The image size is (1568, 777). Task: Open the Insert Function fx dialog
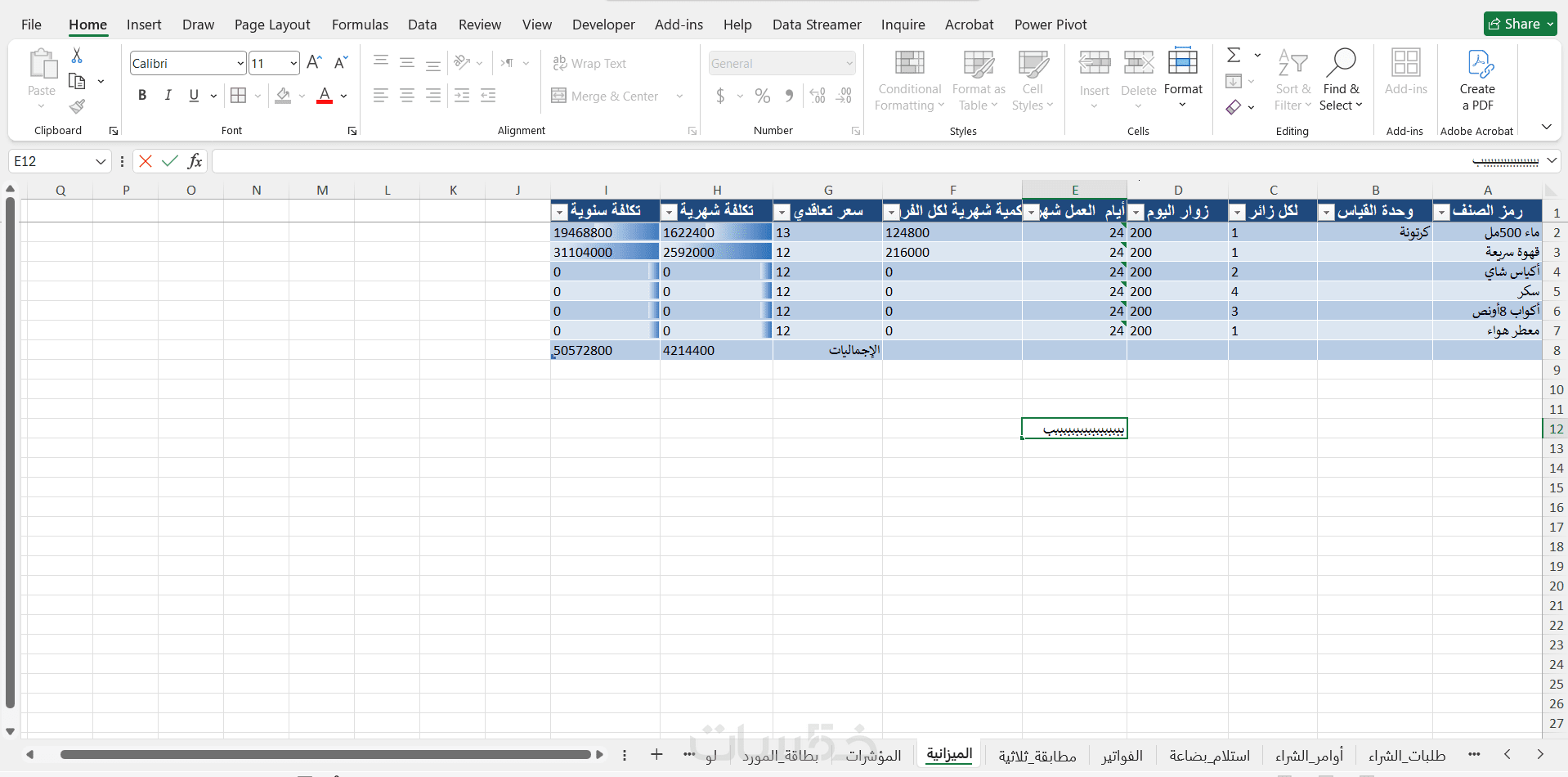click(195, 161)
